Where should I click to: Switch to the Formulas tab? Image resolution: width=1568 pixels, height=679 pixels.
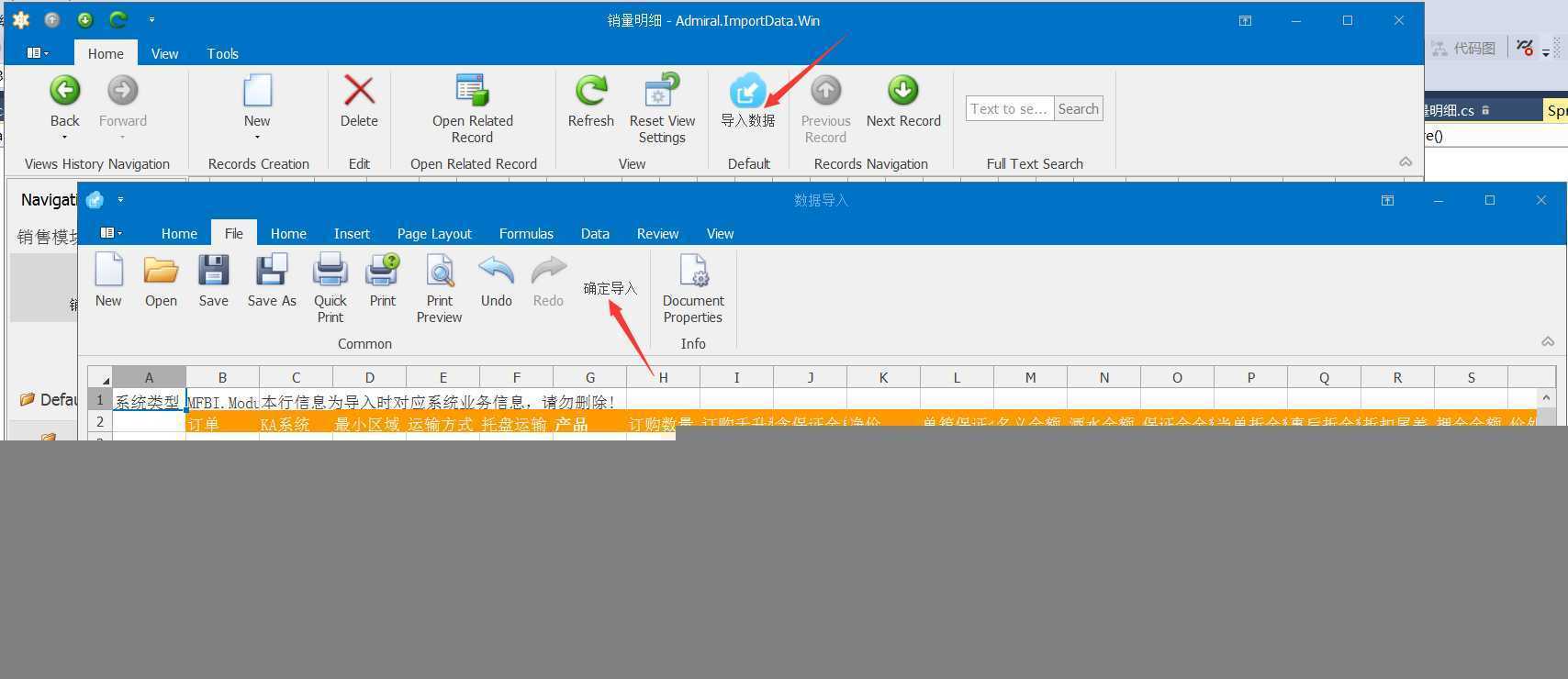coord(526,233)
